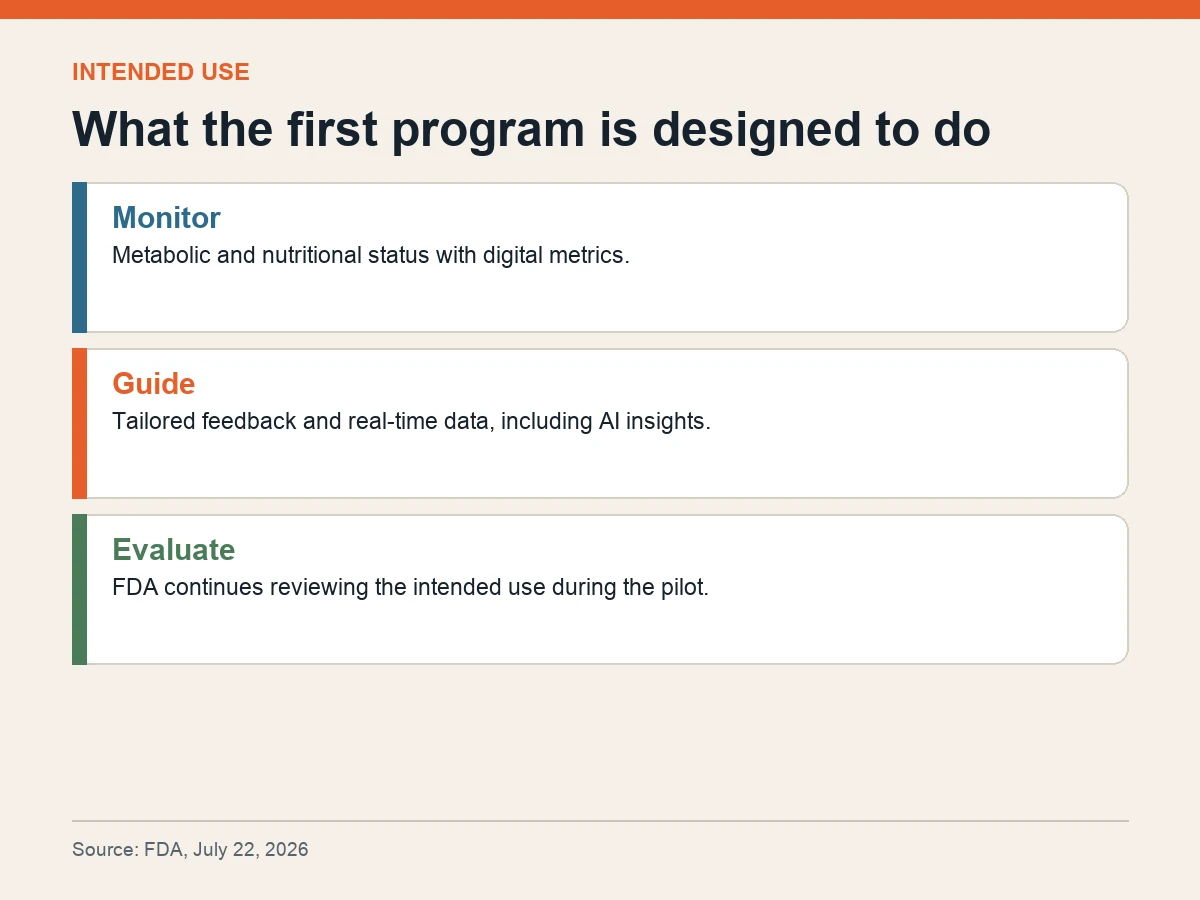Click the blue accent bar on Monitor card
Screen dimensions: 1200x900
[79, 258]
